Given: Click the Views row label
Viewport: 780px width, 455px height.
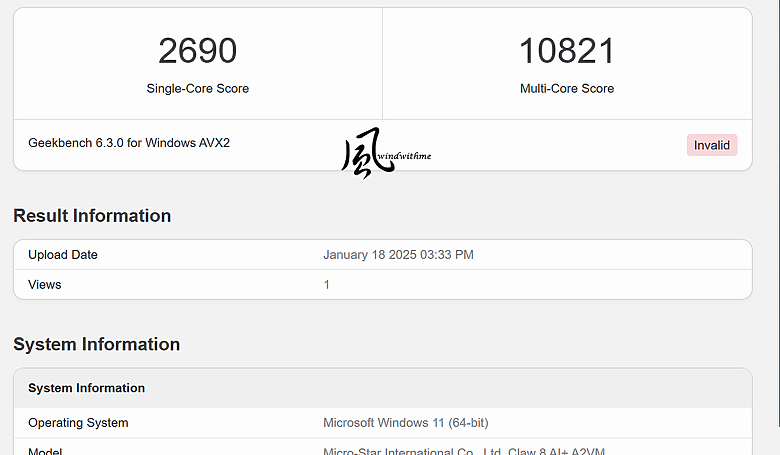Looking at the screenshot, I should tap(45, 284).
